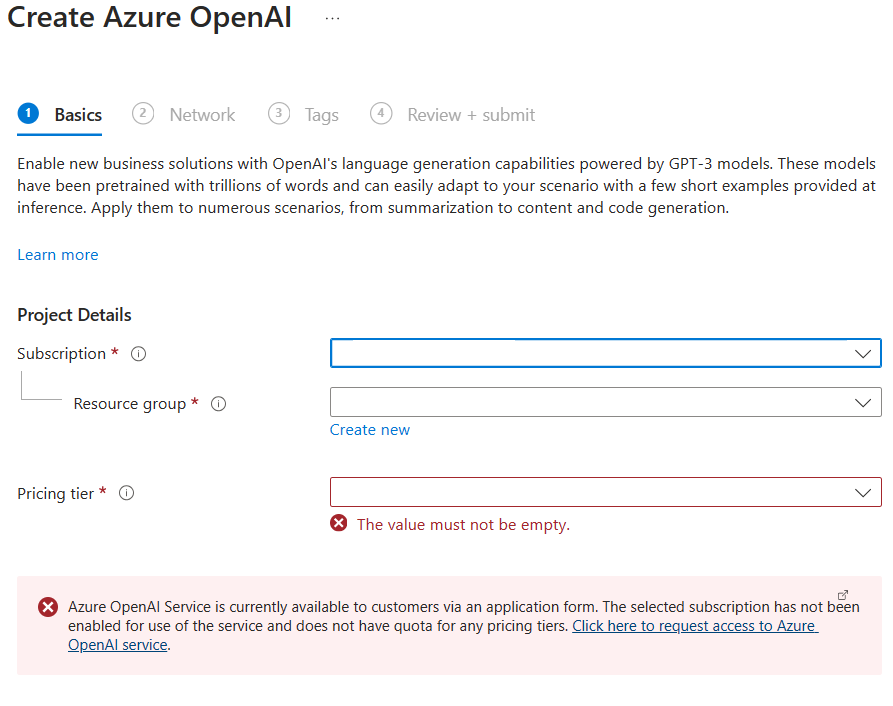Go to the Network step tab
The width and height of the screenshot is (893, 706).
click(183, 114)
